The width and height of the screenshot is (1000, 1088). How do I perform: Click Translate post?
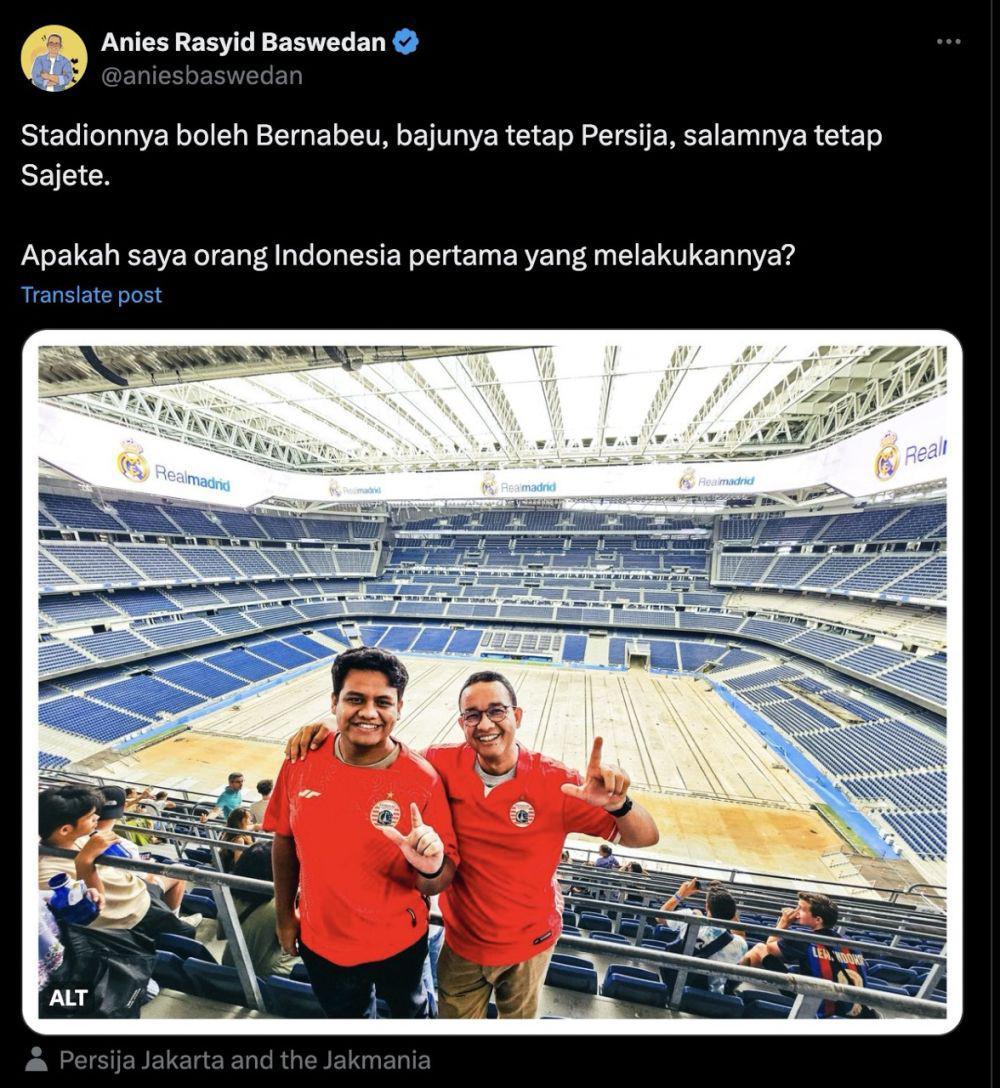pos(91,295)
